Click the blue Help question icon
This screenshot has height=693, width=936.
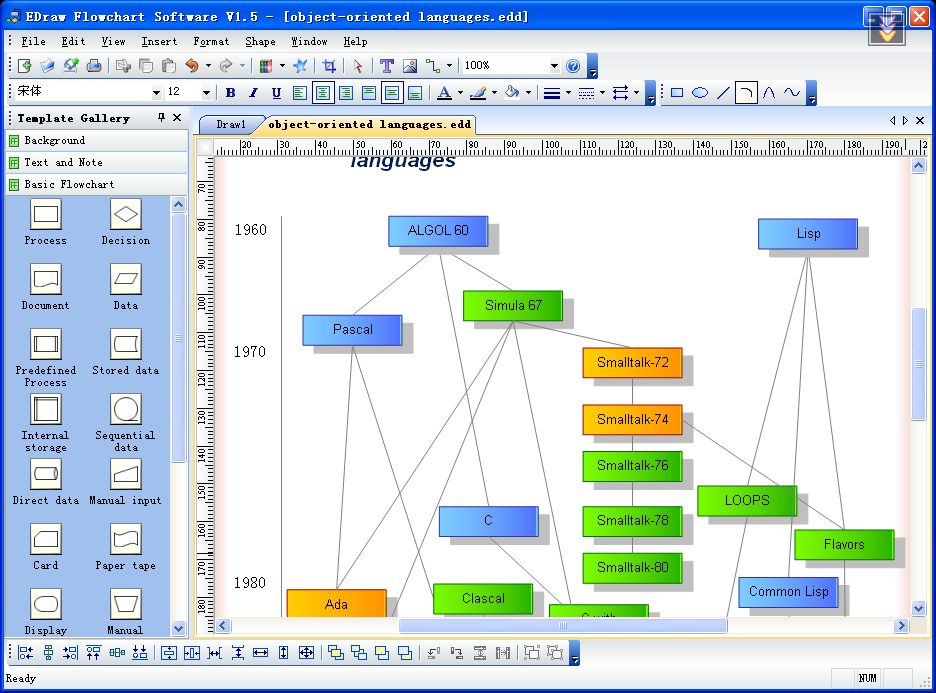(573, 66)
